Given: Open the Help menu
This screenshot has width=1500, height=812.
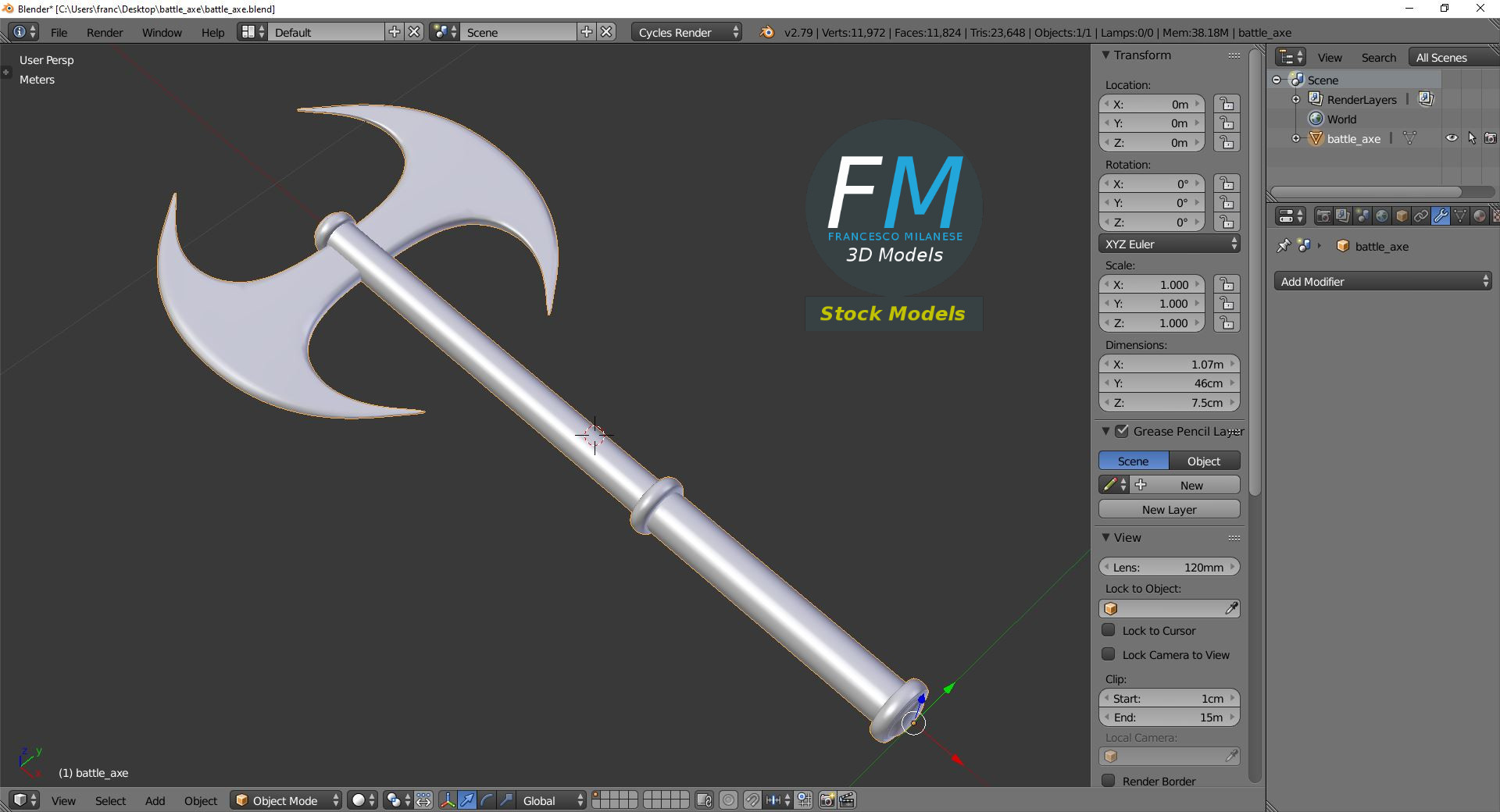Looking at the screenshot, I should (x=212, y=32).
